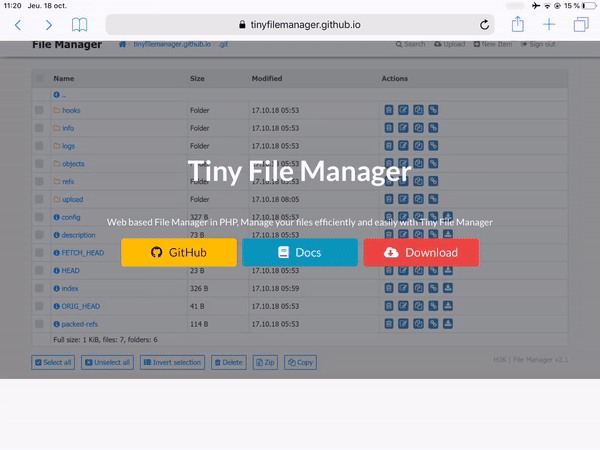Open the upload folder link

point(73,199)
